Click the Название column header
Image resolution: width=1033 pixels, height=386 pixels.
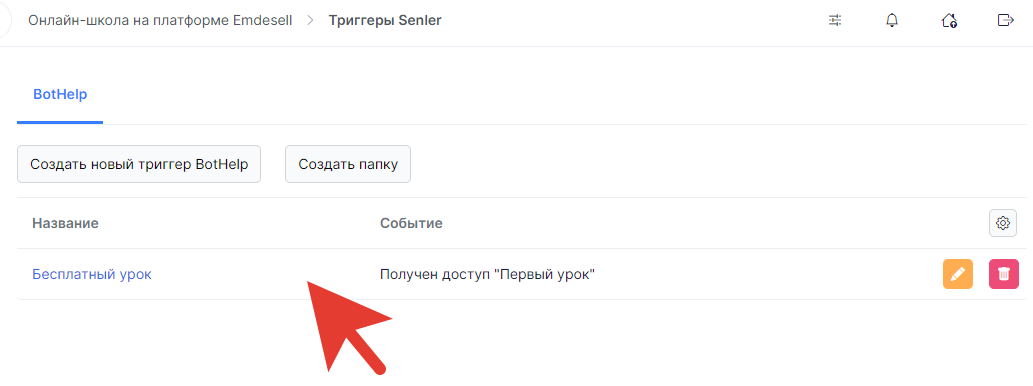pyautogui.click(x=65, y=223)
